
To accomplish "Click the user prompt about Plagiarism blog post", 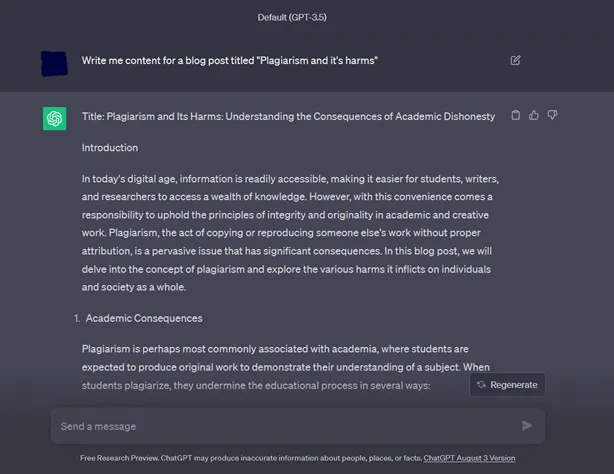I will pyautogui.click(x=229, y=61).
